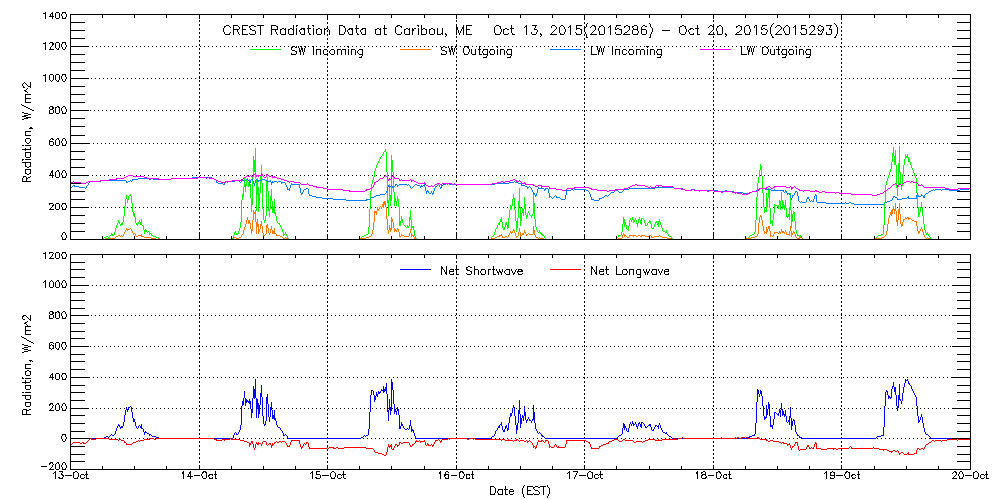
Task: Click the "LW Incoming" legend label
Action: pos(626,51)
